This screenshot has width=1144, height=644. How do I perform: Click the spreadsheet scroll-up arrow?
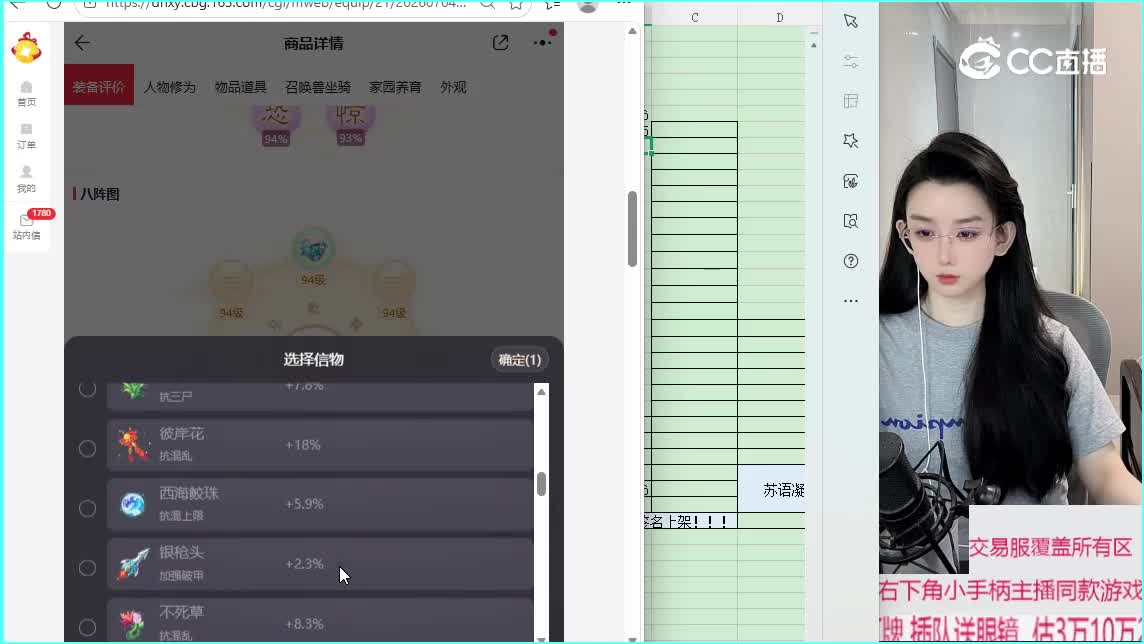(813, 45)
